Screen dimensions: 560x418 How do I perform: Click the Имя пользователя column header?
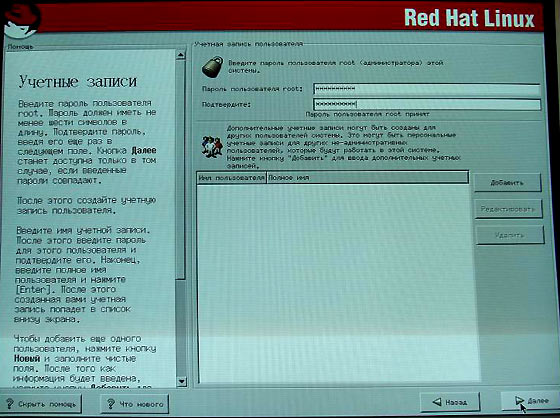click(231, 178)
